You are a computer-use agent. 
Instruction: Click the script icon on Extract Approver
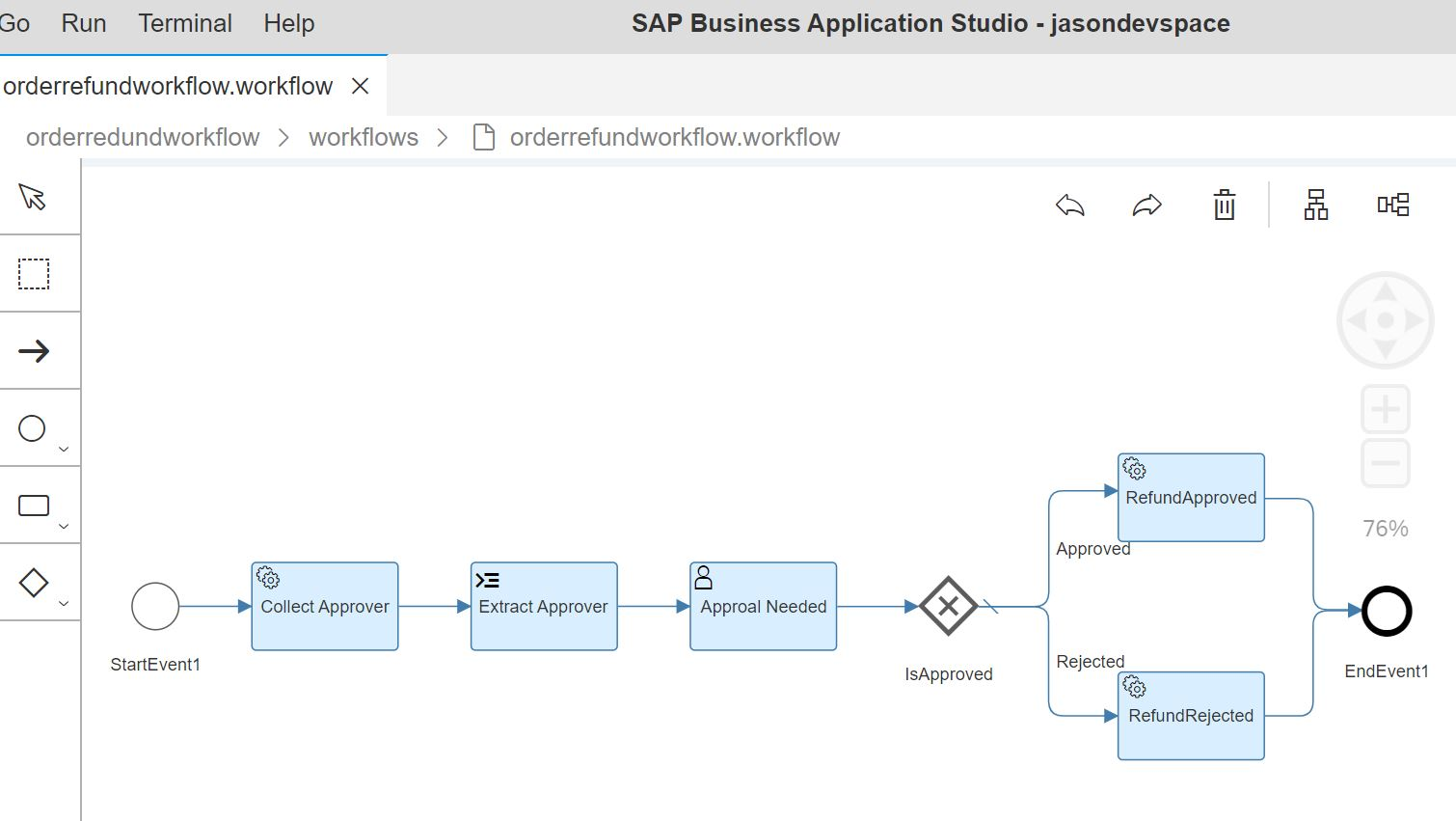(488, 580)
